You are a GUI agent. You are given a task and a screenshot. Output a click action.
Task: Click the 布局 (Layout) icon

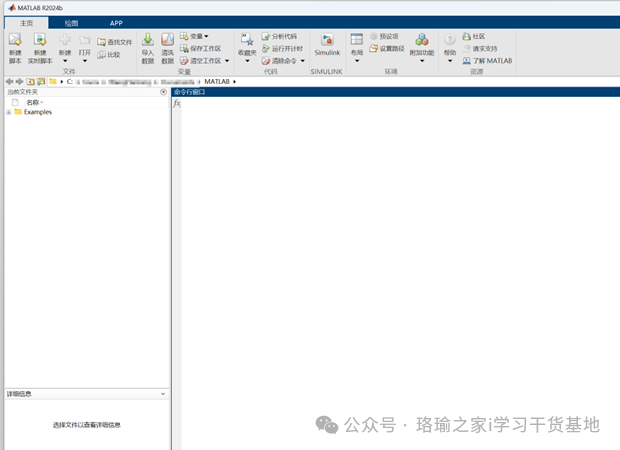coord(356,39)
